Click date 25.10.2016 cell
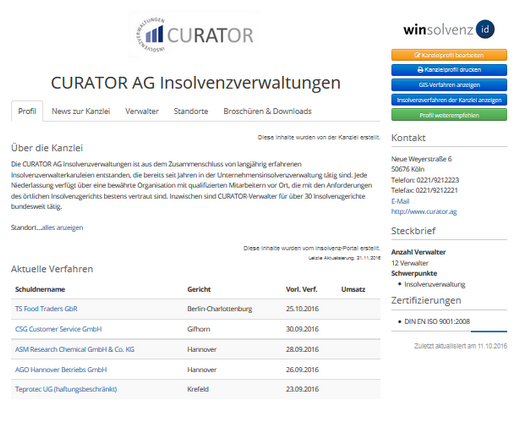519x426 pixels. pos(302,309)
